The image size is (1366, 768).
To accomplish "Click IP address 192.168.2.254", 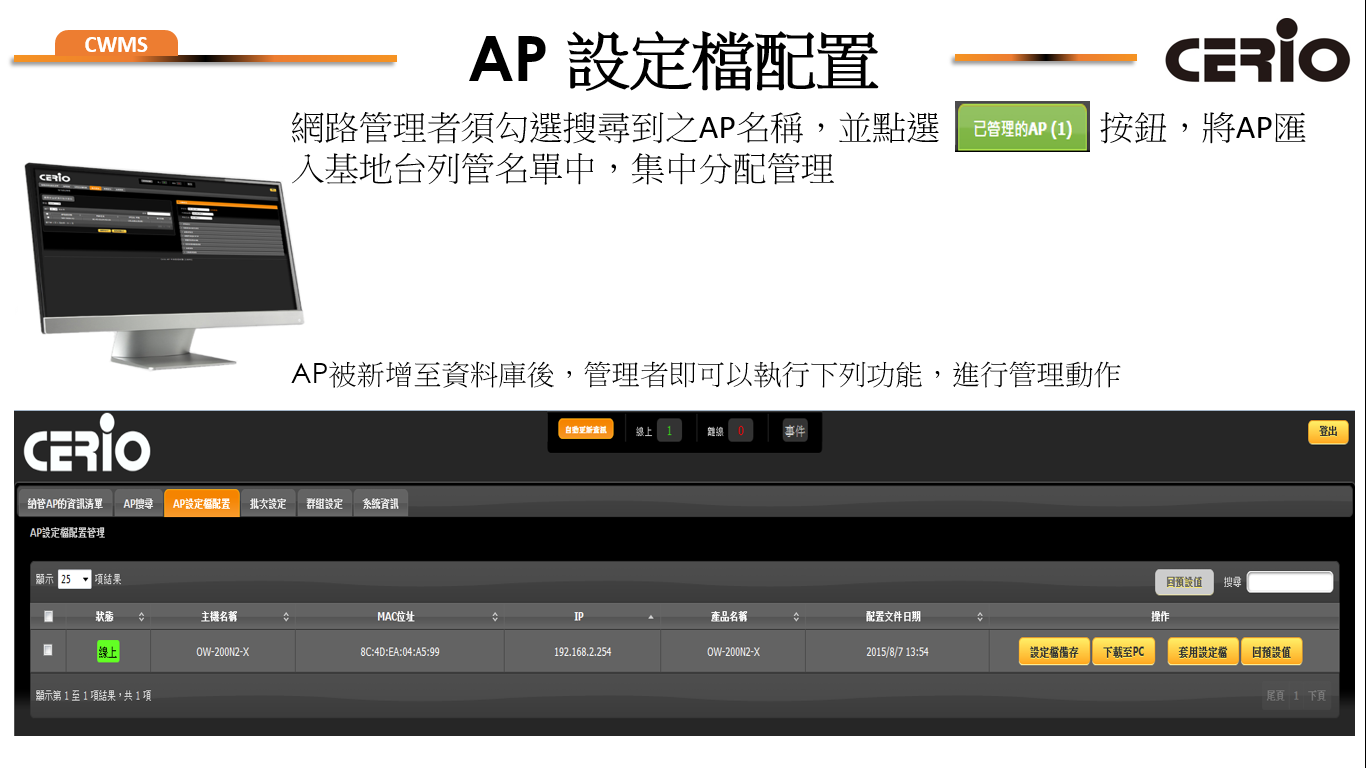I will (583, 652).
